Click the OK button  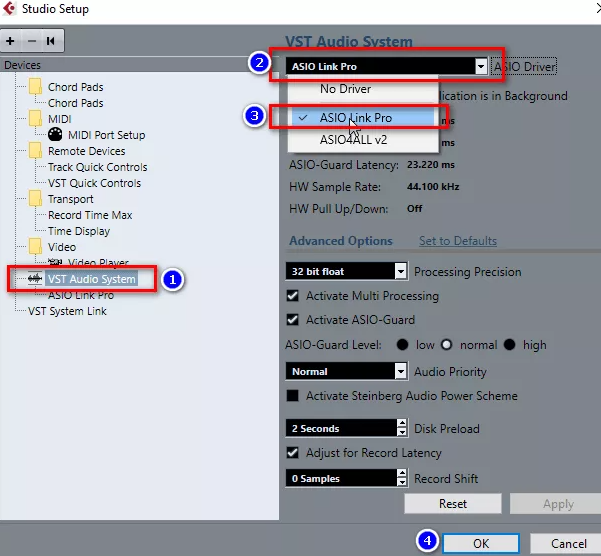(481, 543)
